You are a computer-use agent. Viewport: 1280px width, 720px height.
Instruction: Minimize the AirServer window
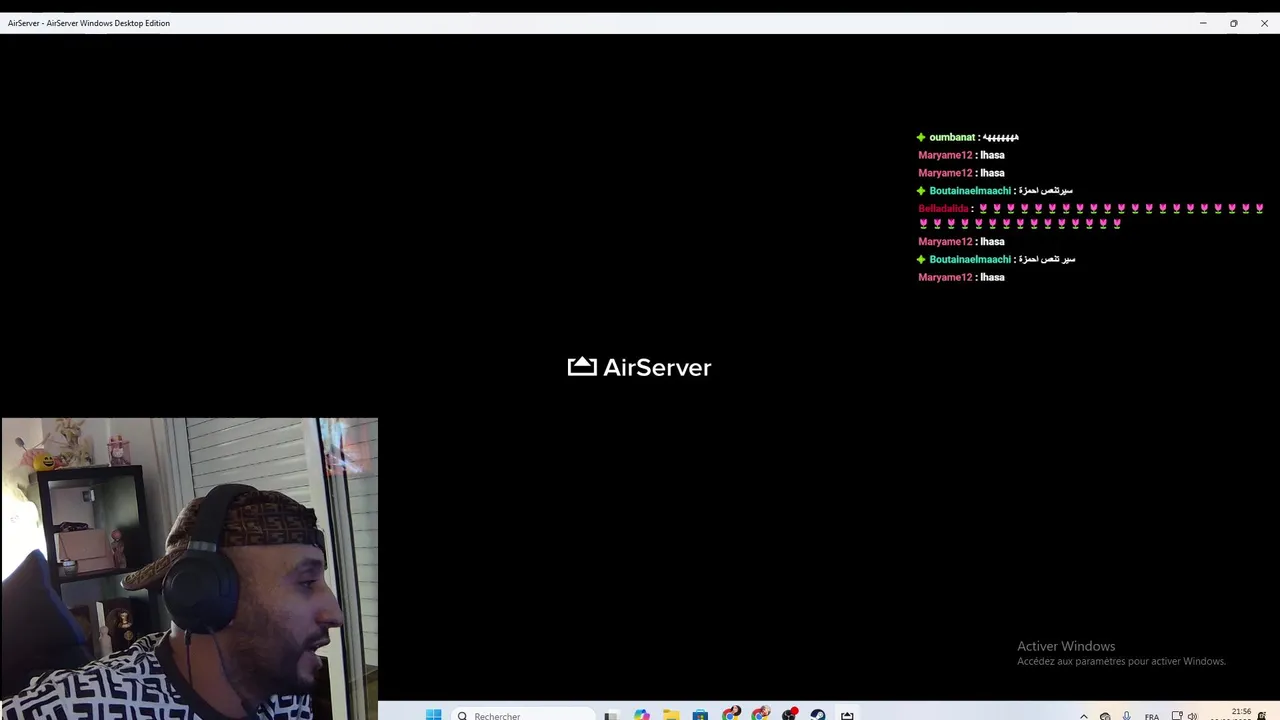pyautogui.click(x=1203, y=23)
